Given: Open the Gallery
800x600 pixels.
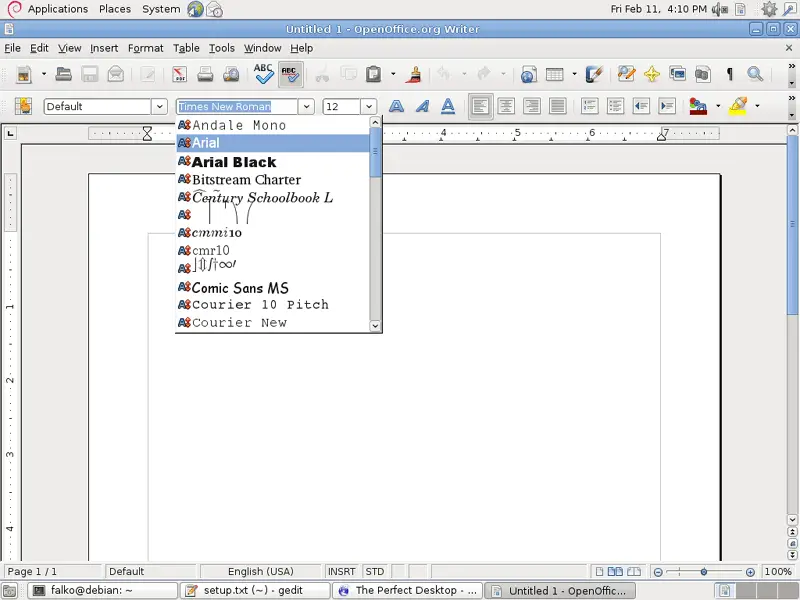Looking at the screenshot, I should [678, 74].
